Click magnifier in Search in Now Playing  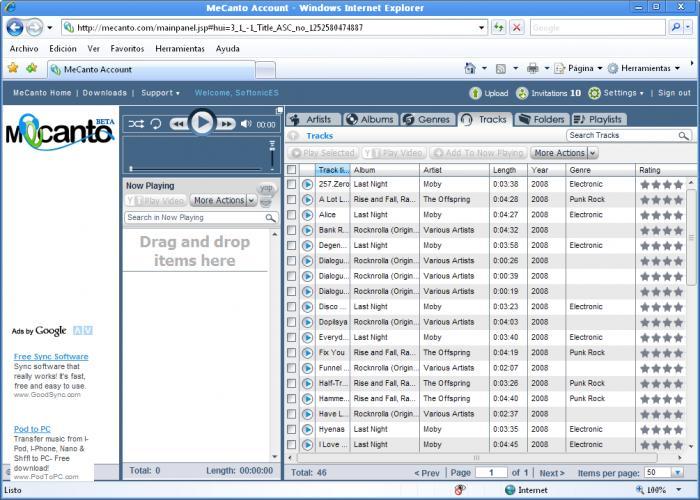(270, 218)
